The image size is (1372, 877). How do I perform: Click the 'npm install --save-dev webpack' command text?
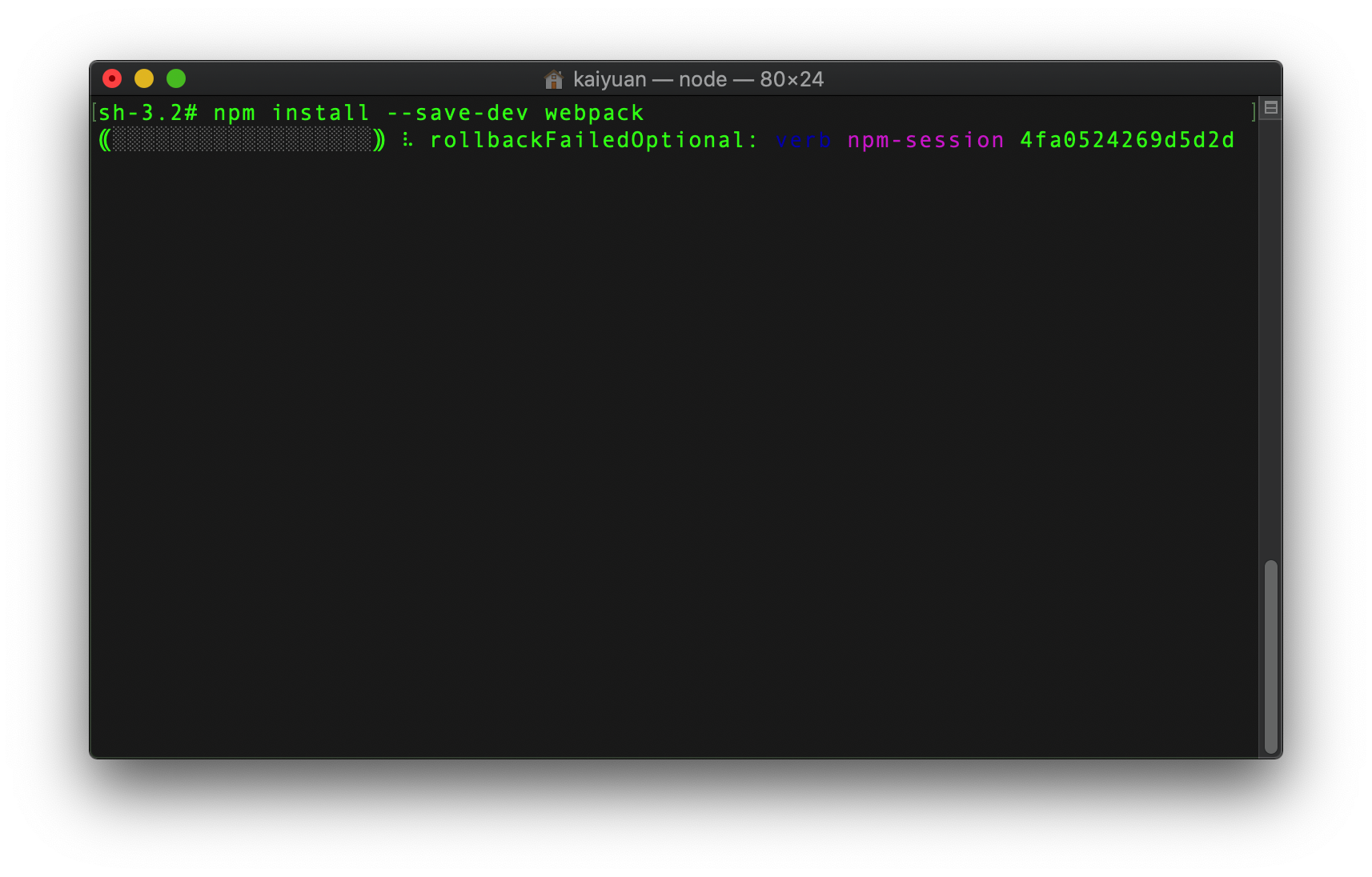[428, 113]
